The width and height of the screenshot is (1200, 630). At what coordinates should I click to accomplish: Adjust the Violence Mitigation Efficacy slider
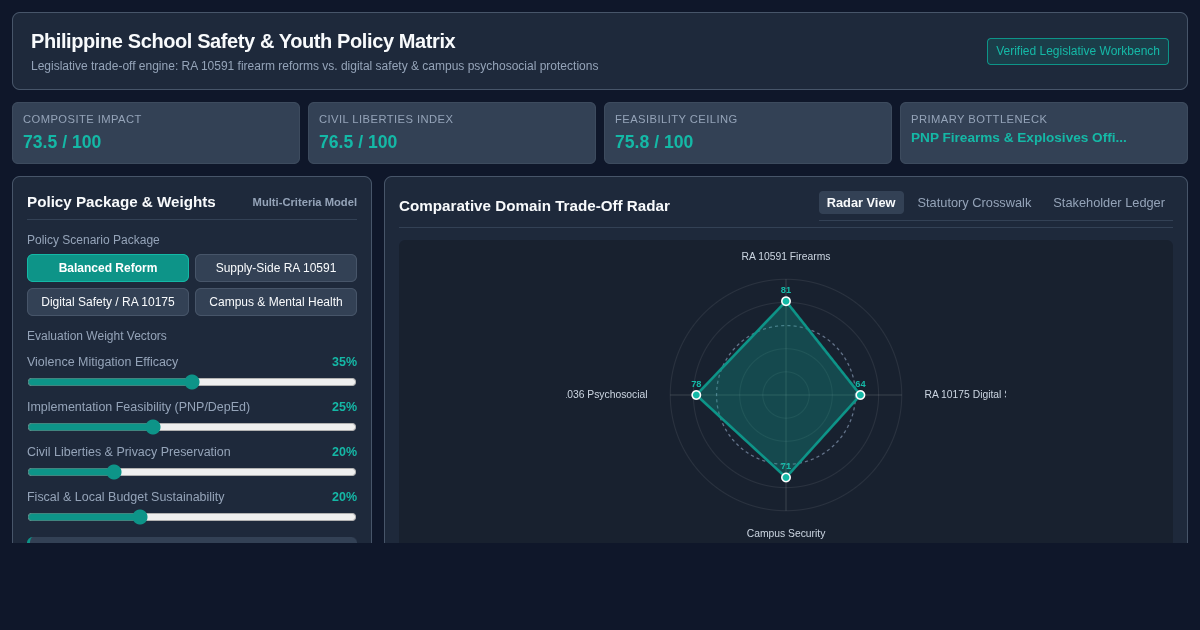coord(192,382)
